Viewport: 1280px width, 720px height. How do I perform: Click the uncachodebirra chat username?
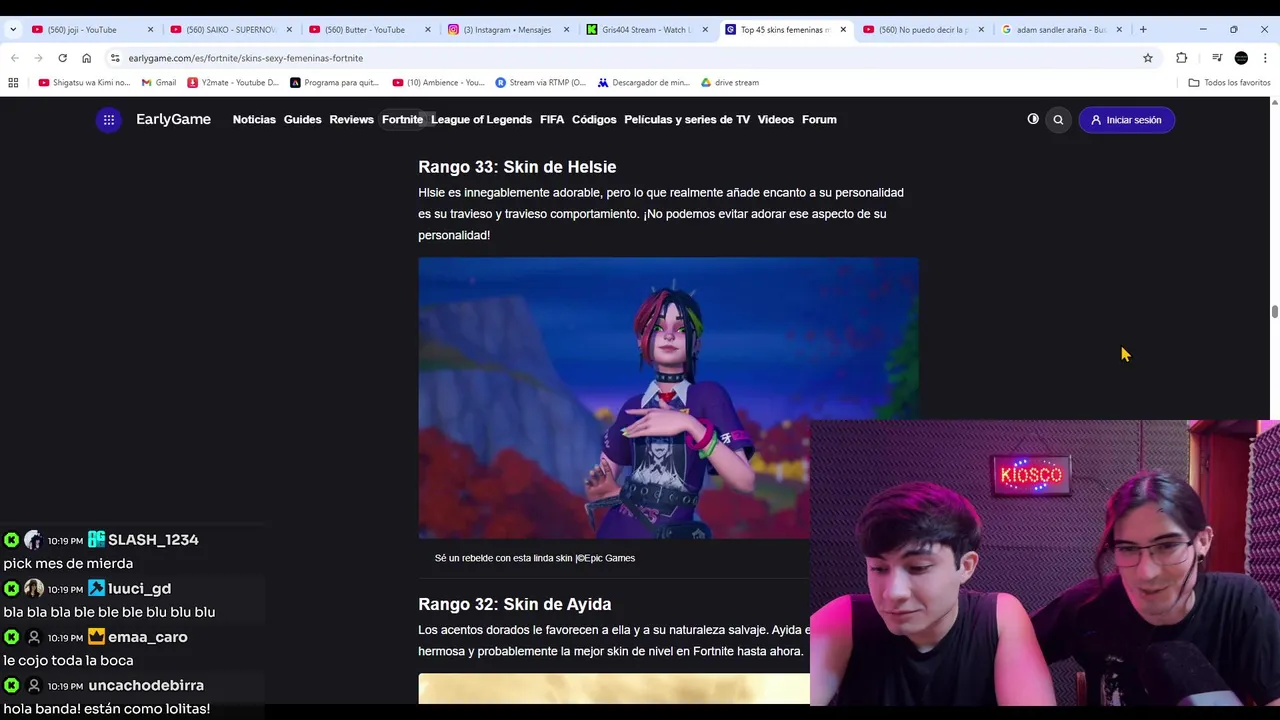click(x=146, y=686)
